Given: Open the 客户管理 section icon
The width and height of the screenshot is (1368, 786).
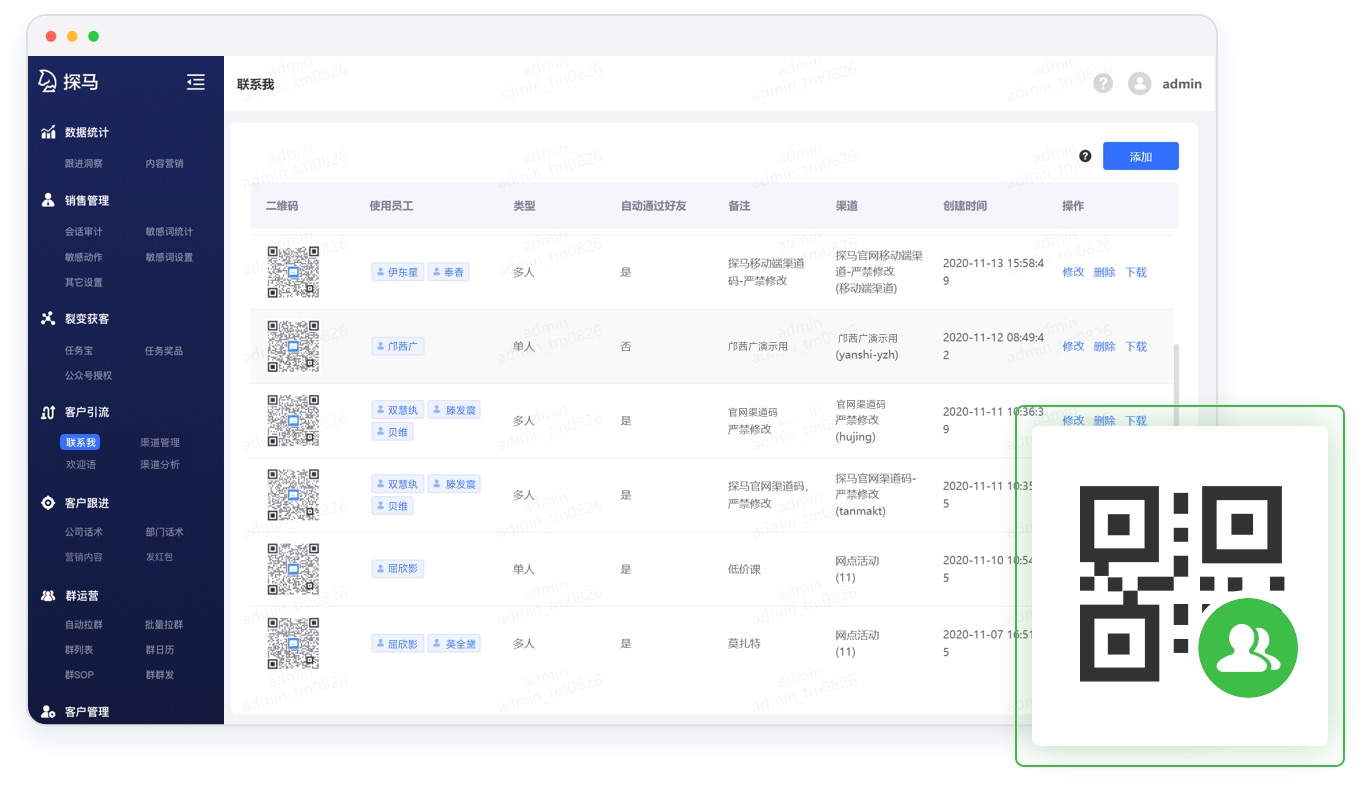Looking at the screenshot, I should tap(48, 712).
